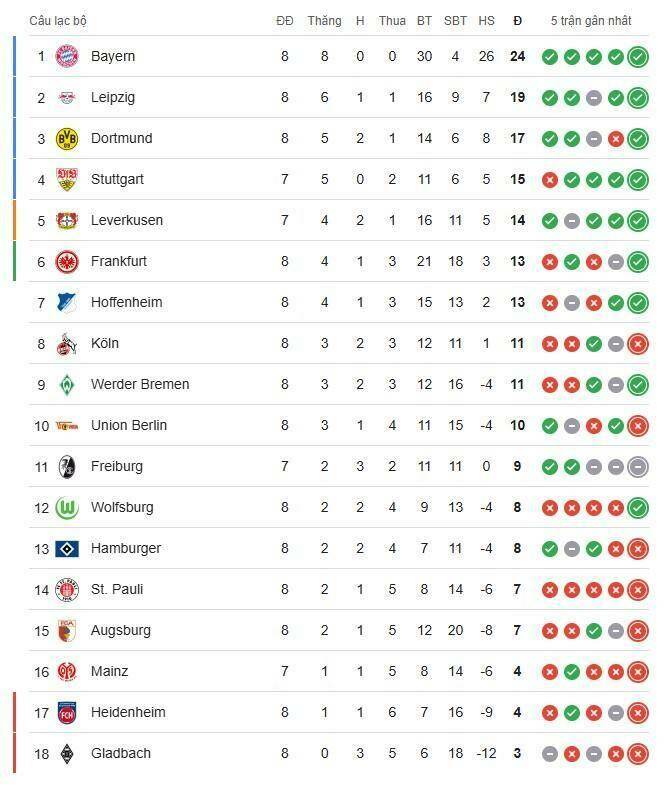Click the Wolfsburg green logo

click(x=67, y=507)
